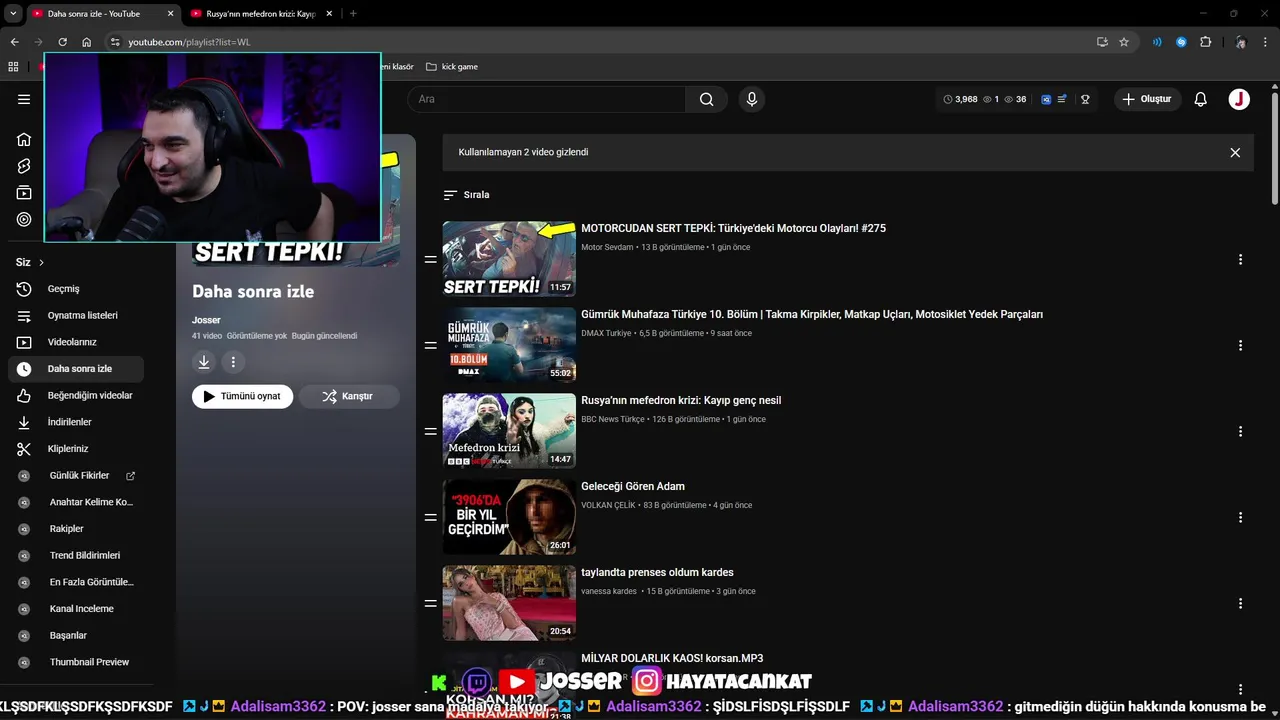The height and width of the screenshot is (720, 1280).
Task: Open options for taylandta prenses oldum kardes
Action: (1240, 603)
